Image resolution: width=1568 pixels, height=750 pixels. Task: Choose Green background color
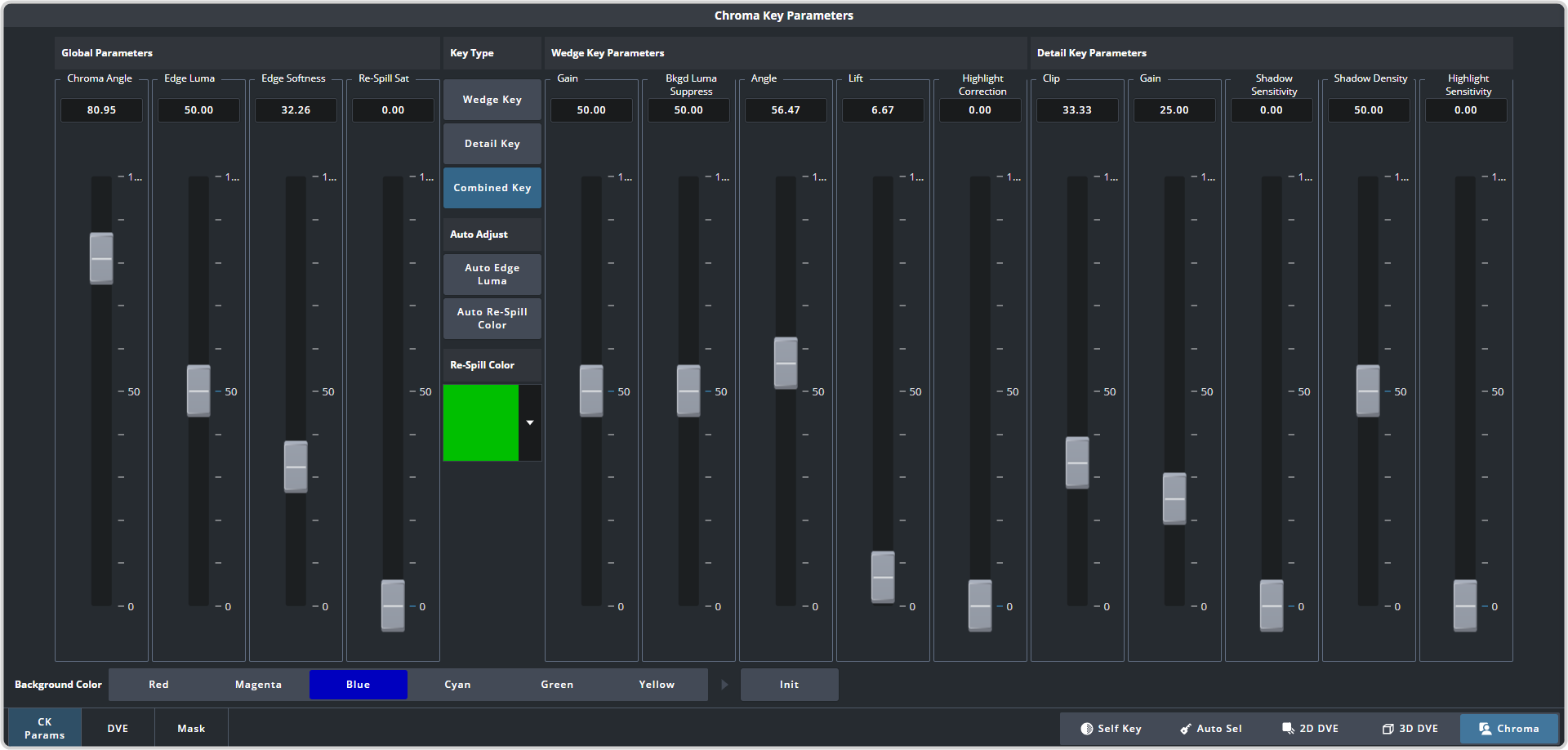pos(557,685)
